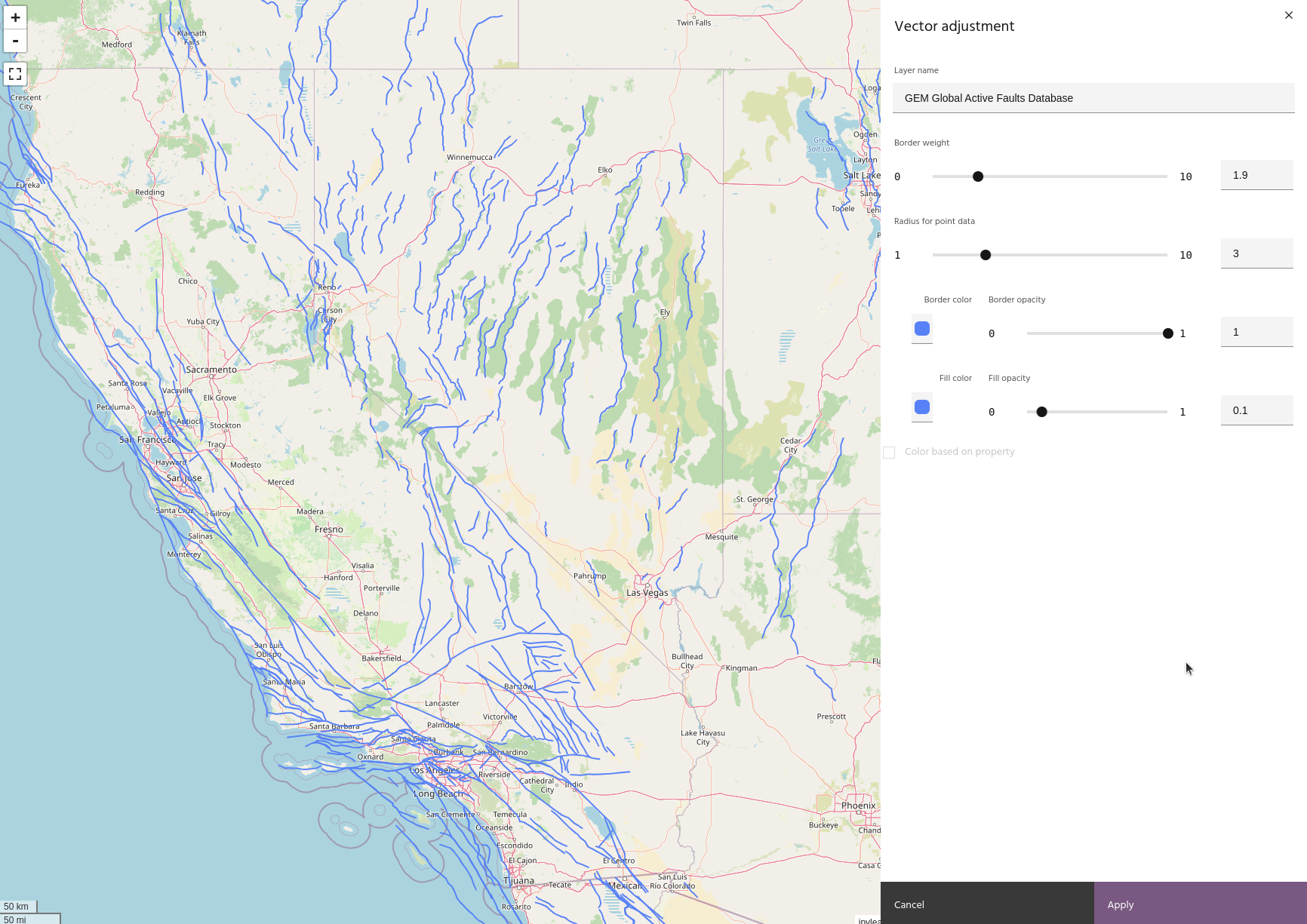1307x924 pixels.
Task: Click the Layer name text field
Action: pyautogui.click(x=1093, y=98)
